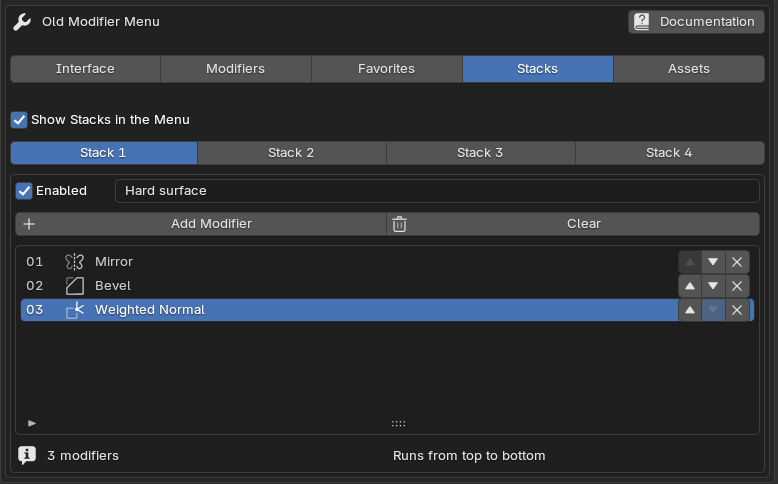The image size is (778, 484).
Task: Switch to the Modifiers tab
Action: tap(236, 69)
